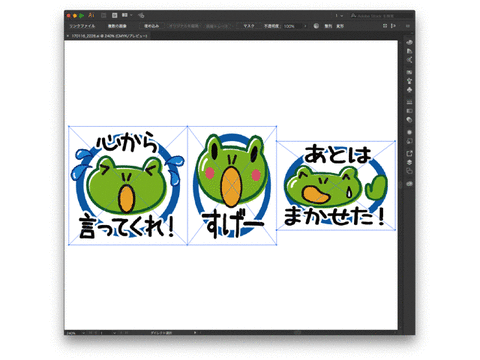The height and width of the screenshot is (360, 480).
Task: Click the align-to selection icon in control bar
Action: click(393, 26)
